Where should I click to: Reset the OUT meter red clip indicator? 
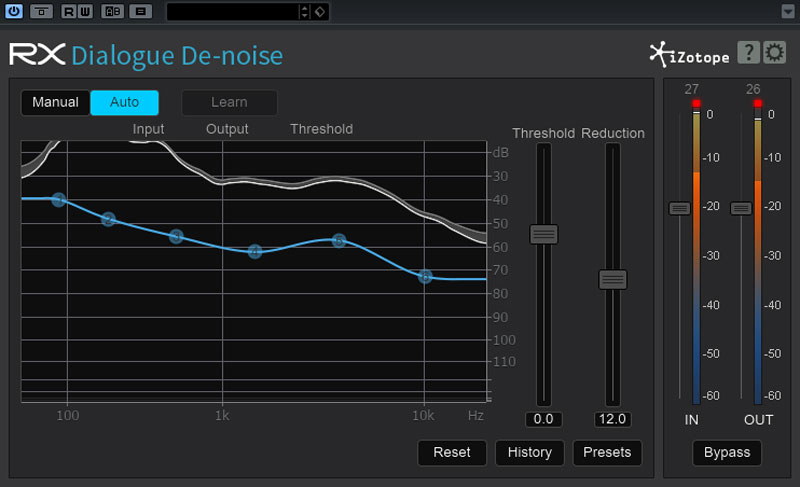pyautogui.click(x=758, y=104)
